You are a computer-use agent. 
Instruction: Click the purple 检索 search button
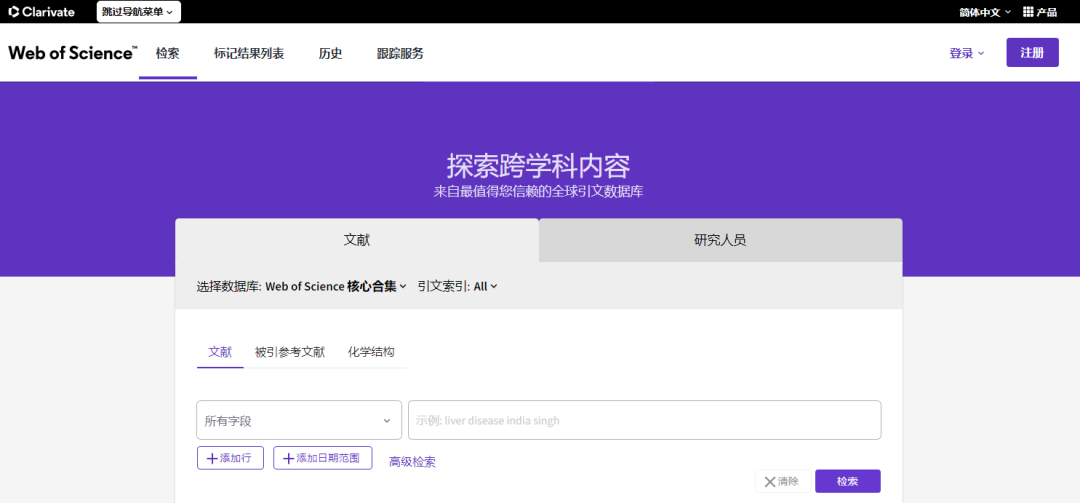(848, 482)
